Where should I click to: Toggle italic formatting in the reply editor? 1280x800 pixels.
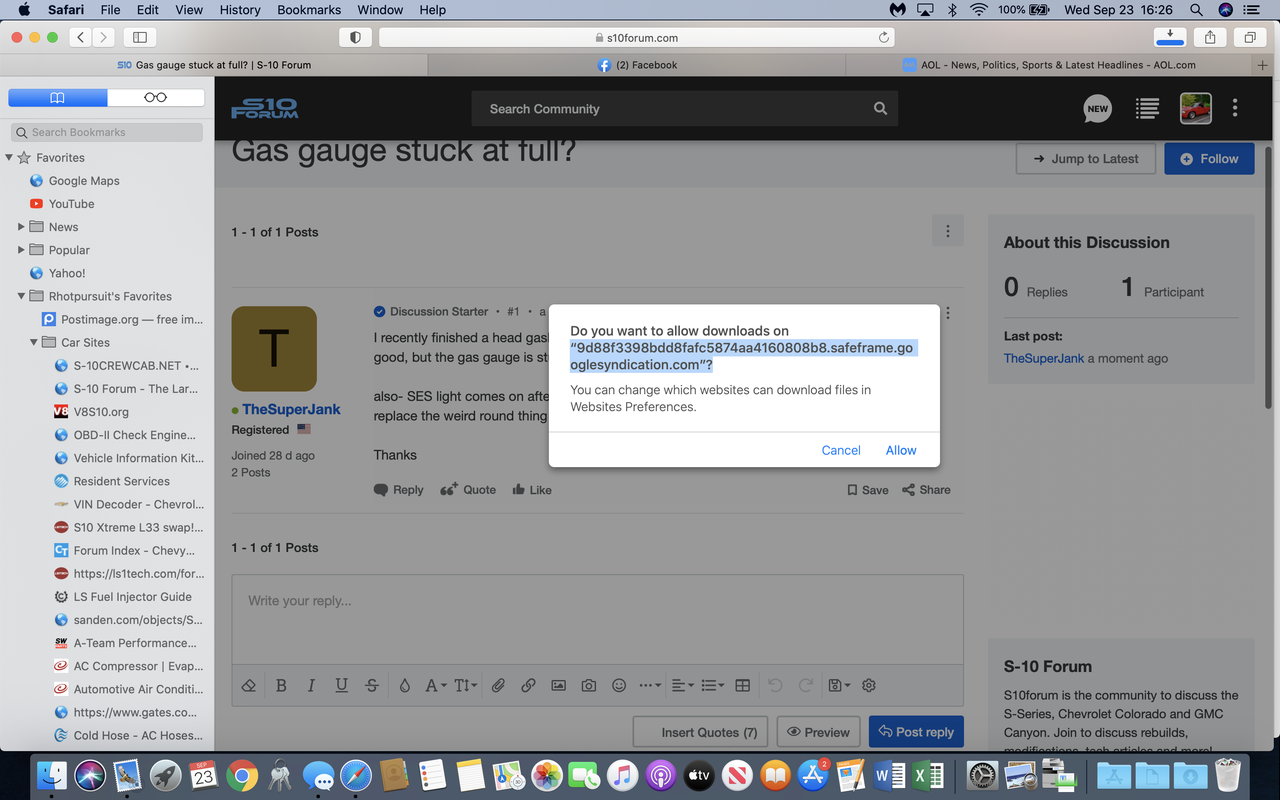311,685
